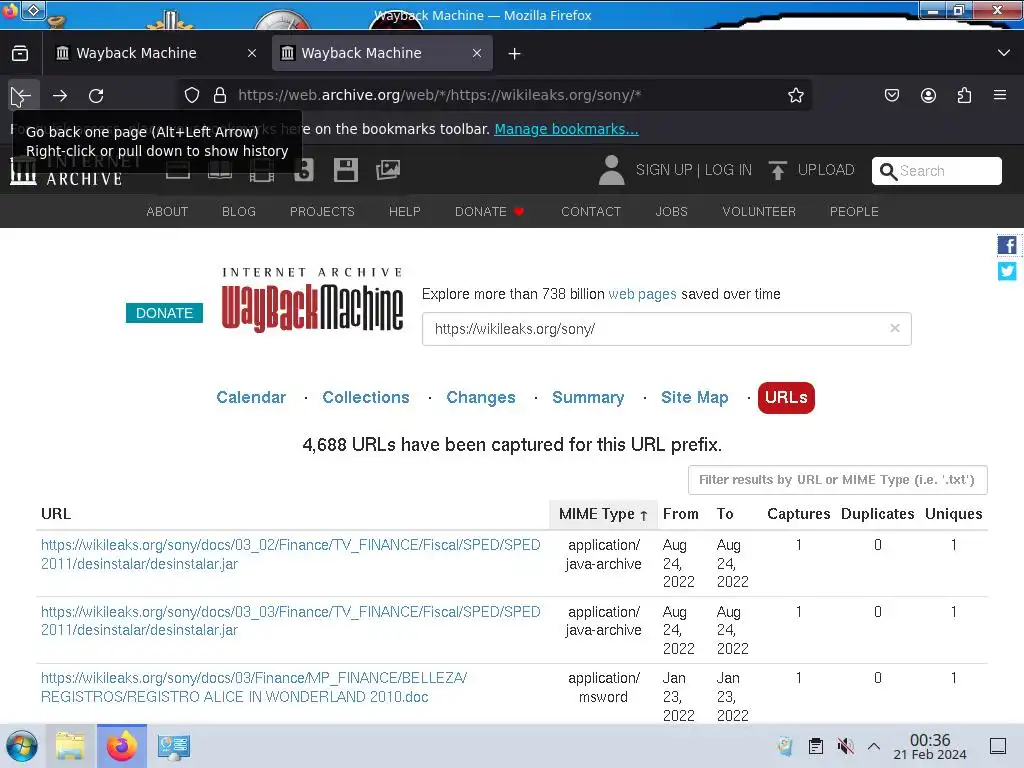Show site security padlock info
The width and height of the screenshot is (1024, 768).
[220, 95]
